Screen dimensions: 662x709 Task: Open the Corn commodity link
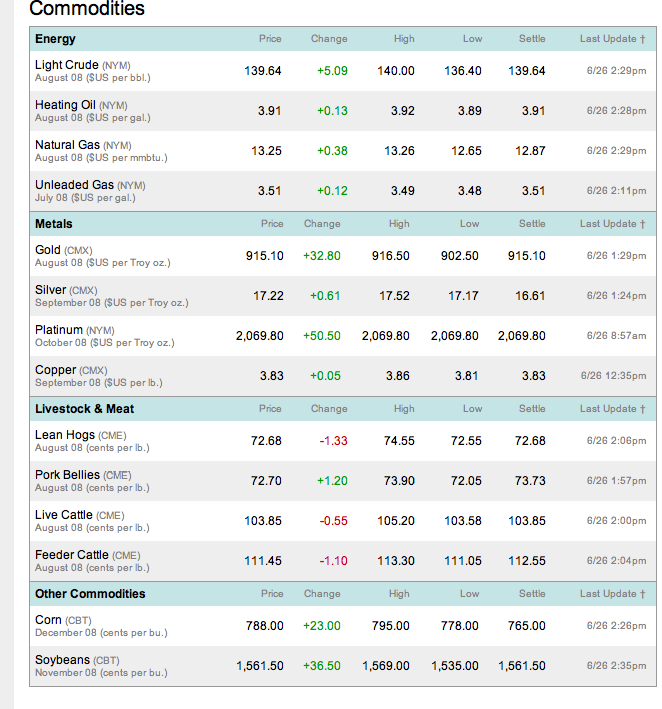pos(48,620)
